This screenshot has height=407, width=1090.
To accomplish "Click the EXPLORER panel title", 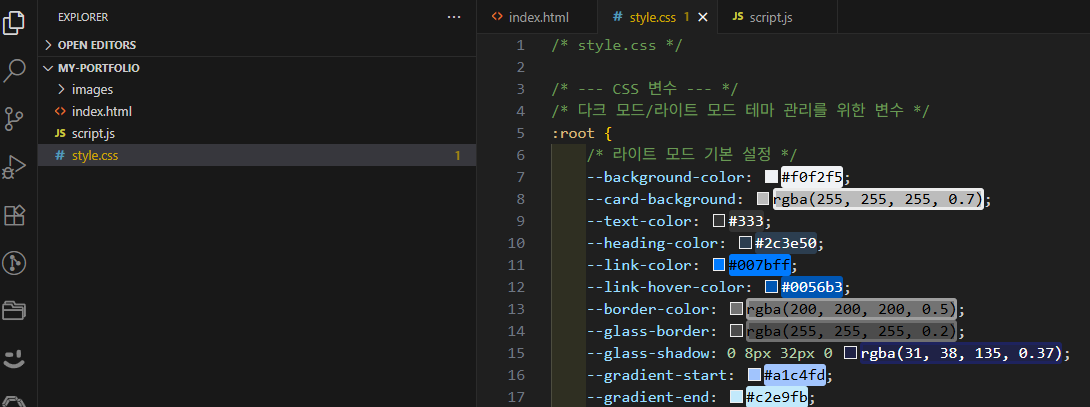I will pos(83,17).
